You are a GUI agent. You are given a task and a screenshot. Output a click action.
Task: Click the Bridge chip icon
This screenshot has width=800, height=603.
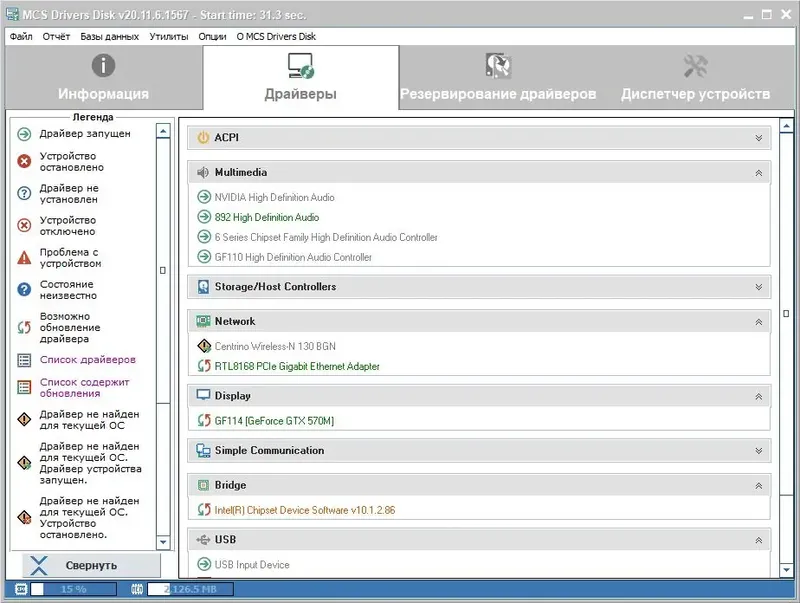point(203,485)
